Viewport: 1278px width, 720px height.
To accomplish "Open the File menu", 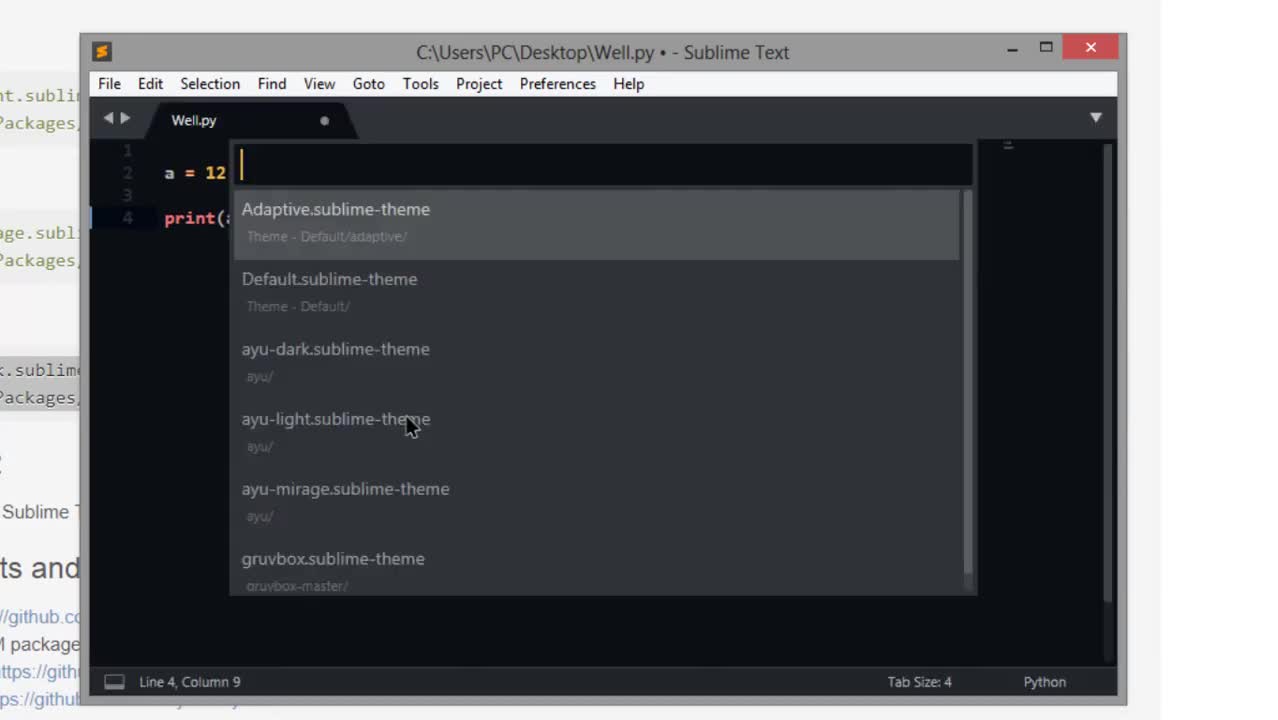I will (109, 84).
